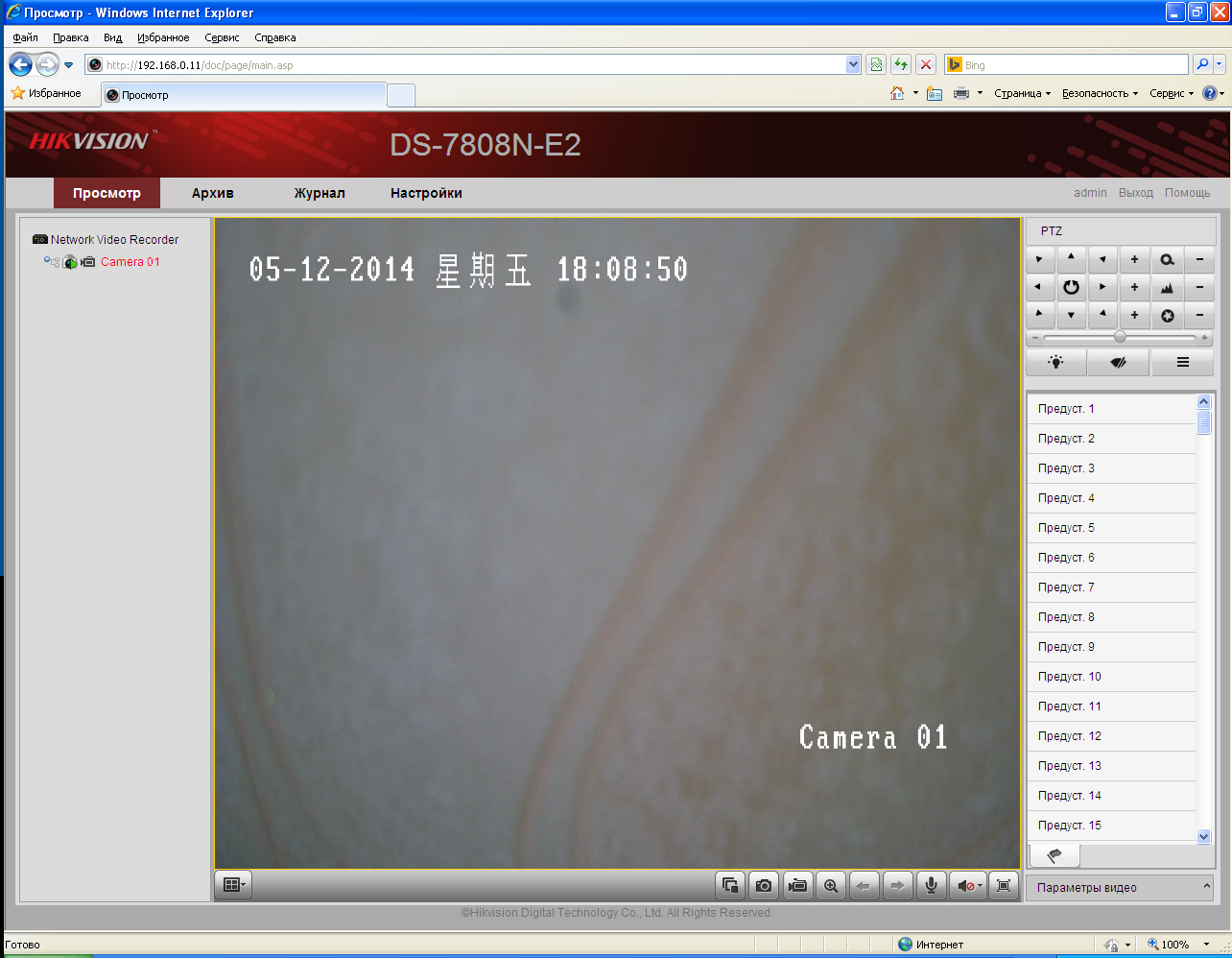Open the Страница command bar dropdown
Image resolution: width=1232 pixels, height=958 pixels.
pyautogui.click(x=1022, y=93)
